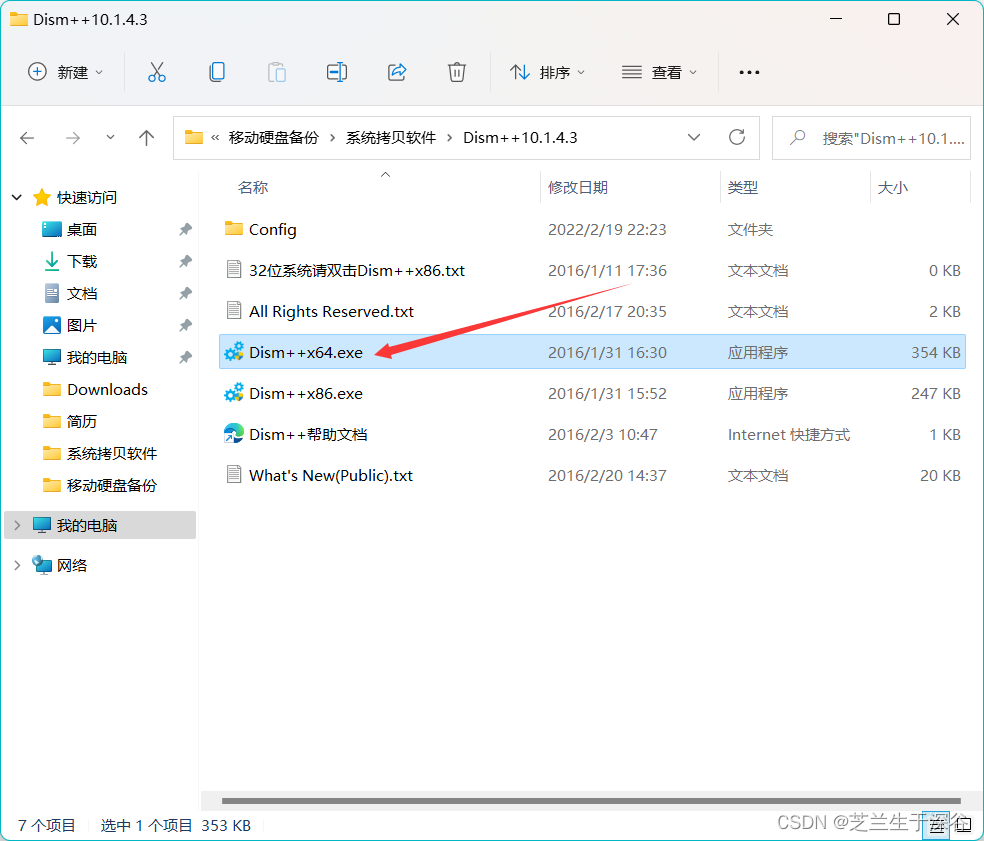Click the Share icon

click(397, 72)
